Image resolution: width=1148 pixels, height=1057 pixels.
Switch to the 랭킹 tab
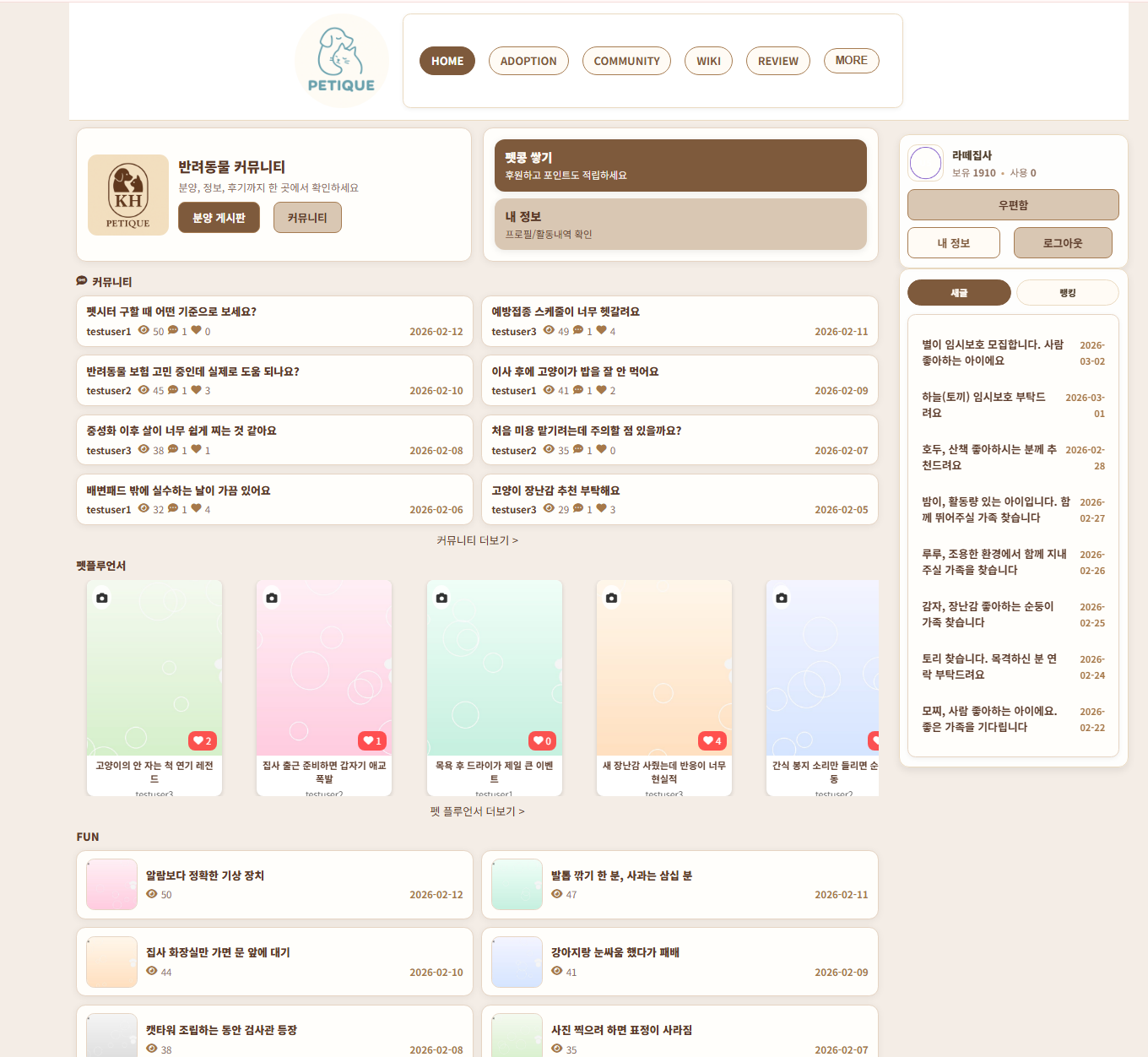1067,293
